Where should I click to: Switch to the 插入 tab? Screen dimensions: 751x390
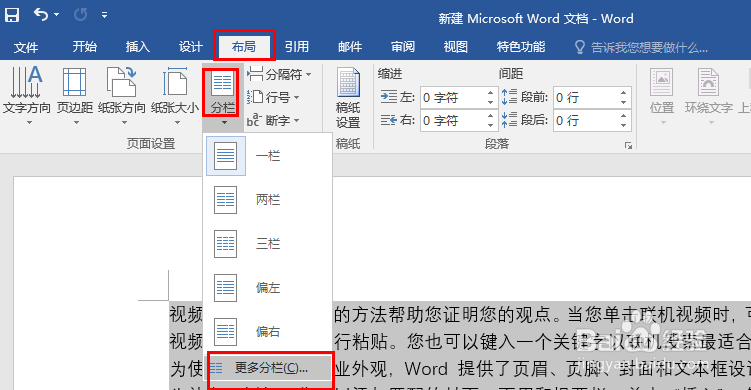[138, 46]
